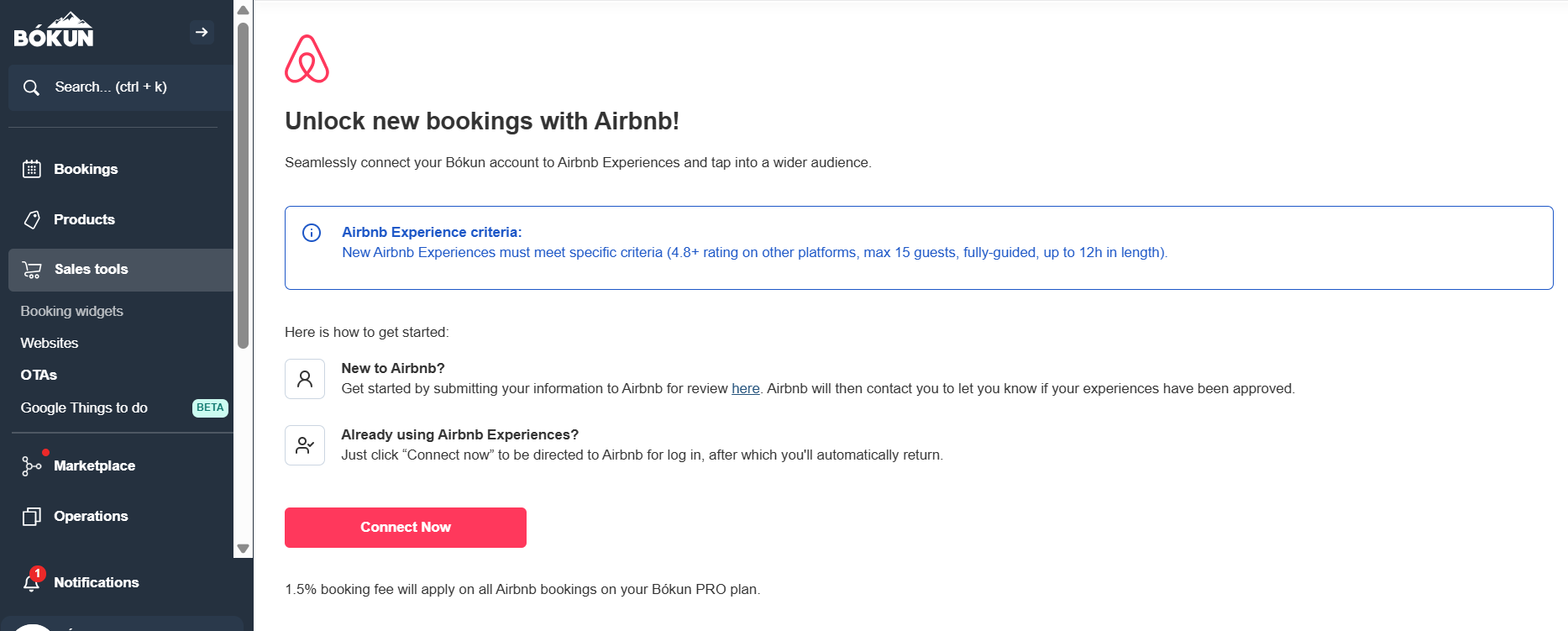The image size is (1568, 631).
Task: Click "Already using Airbnb Experiences?" heading
Action: point(460,434)
